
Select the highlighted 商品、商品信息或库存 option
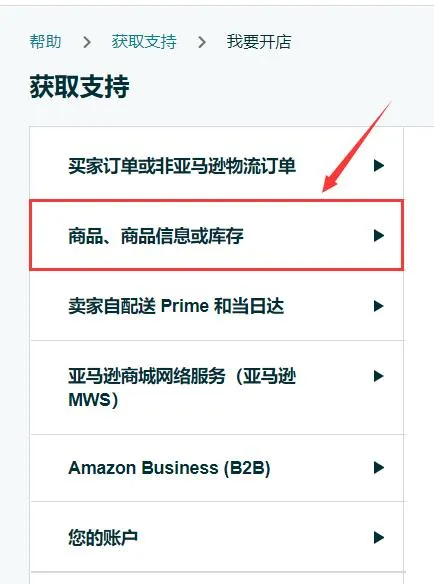tap(216, 235)
